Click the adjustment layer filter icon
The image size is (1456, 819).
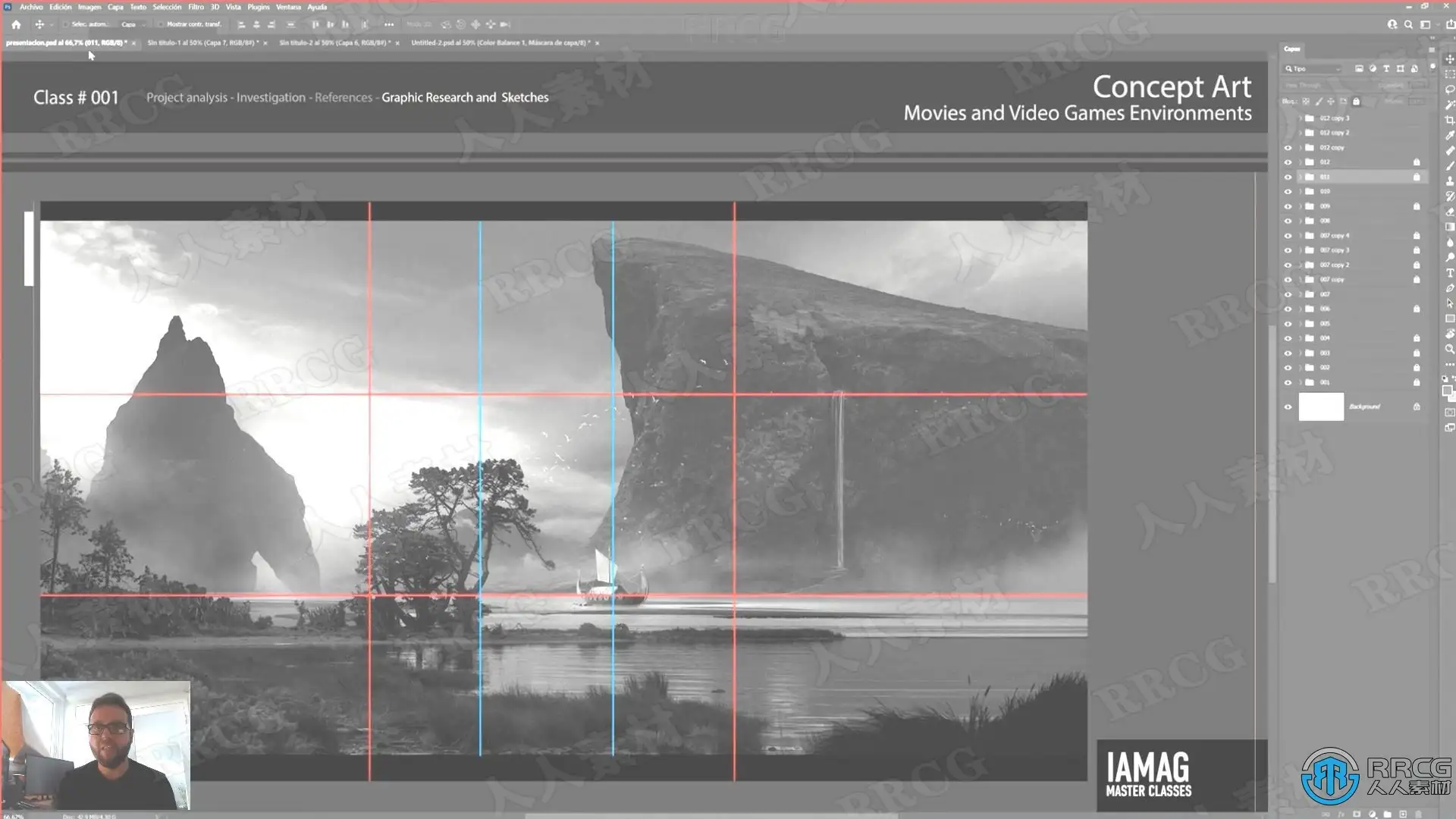pyautogui.click(x=1373, y=68)
